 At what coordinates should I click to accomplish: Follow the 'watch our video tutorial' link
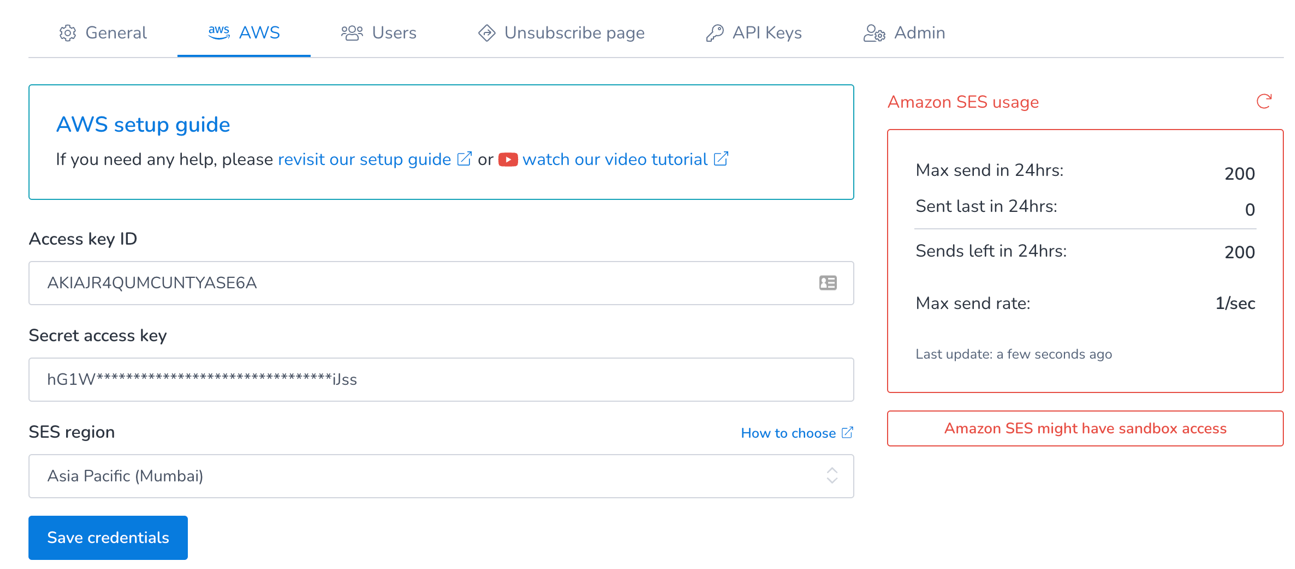[x=614, y=160]
